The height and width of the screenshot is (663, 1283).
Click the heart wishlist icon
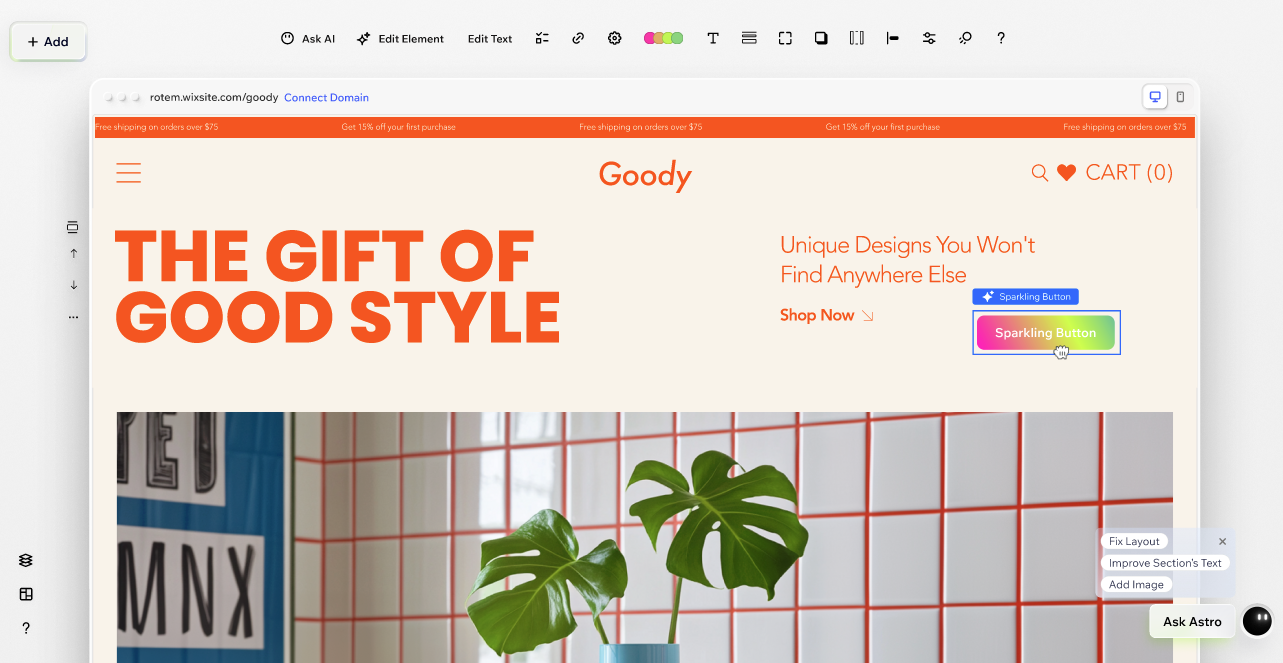1066,173
